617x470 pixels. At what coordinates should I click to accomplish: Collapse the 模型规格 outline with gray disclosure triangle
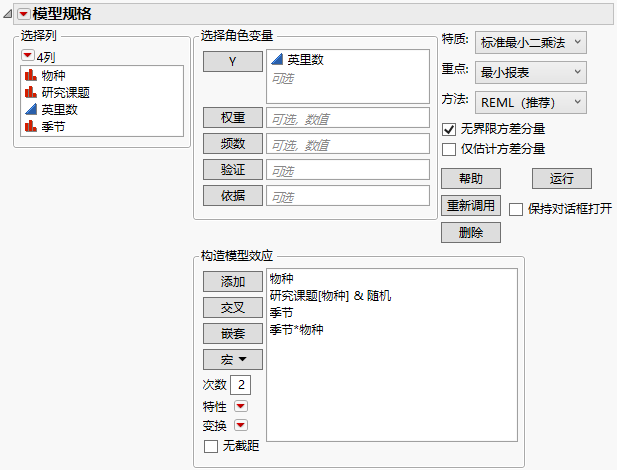click(x=8, y=14)
